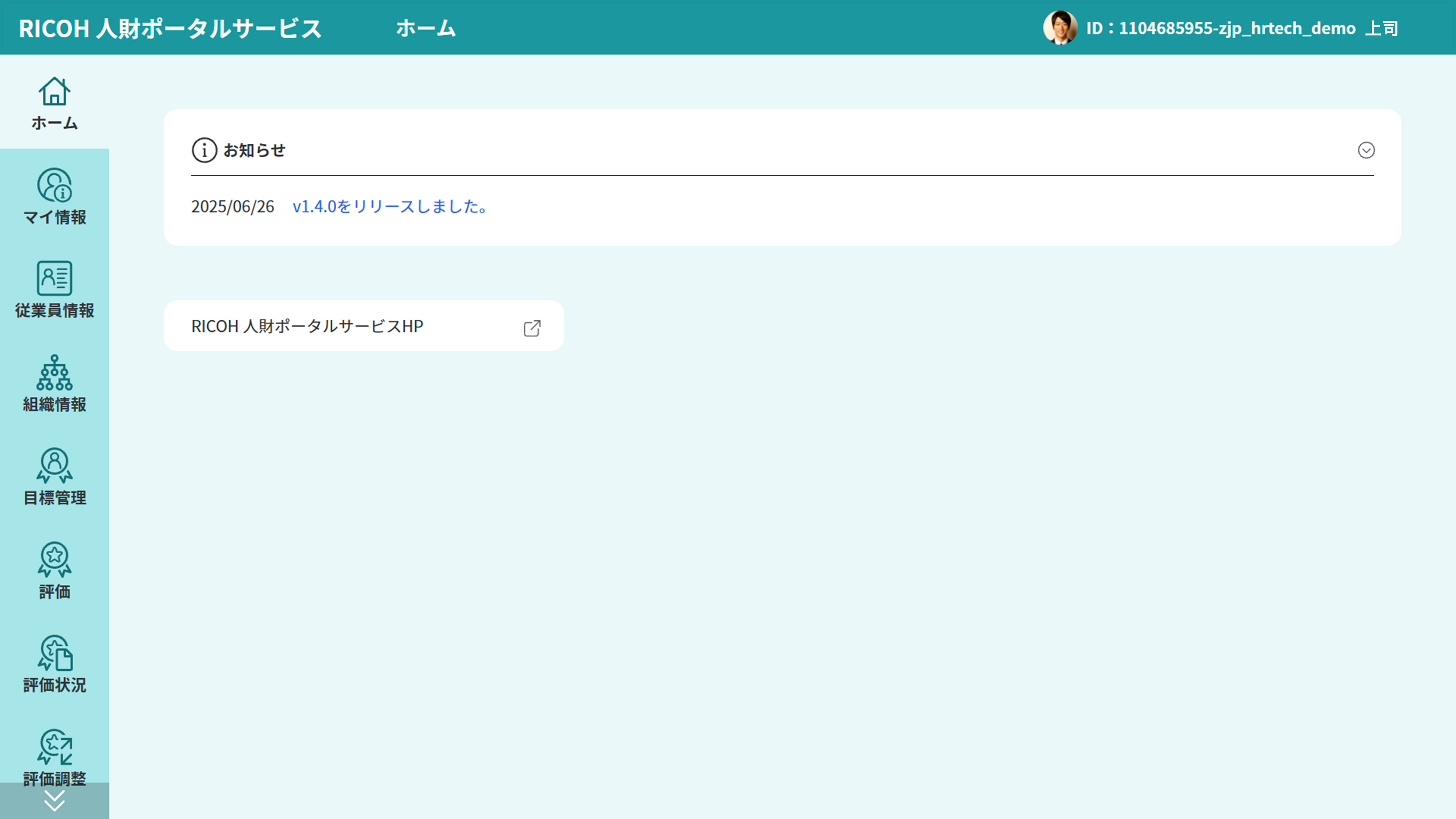
Task: Open v1.4.0をリリースしました announcement link
Action: (x=390, y=207)
